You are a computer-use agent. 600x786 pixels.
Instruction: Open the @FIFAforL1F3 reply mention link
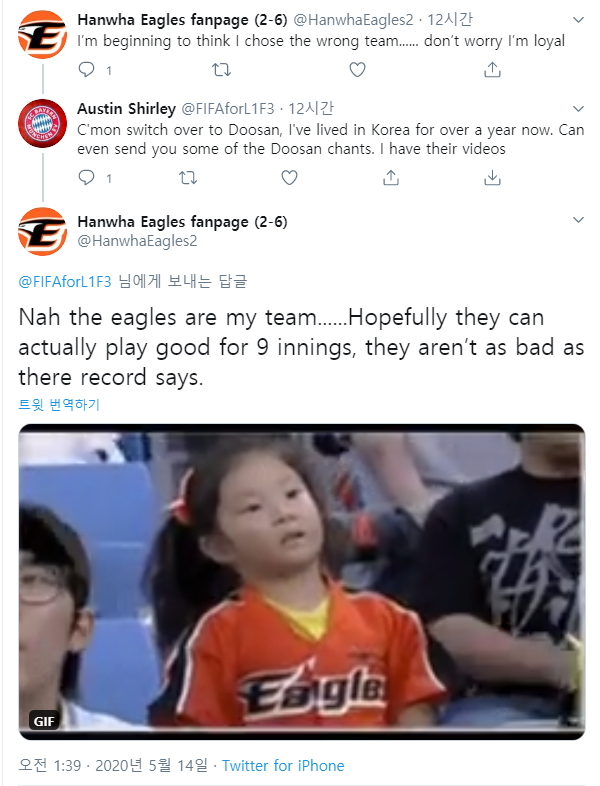pyautogui.click(x=65, y=282)
